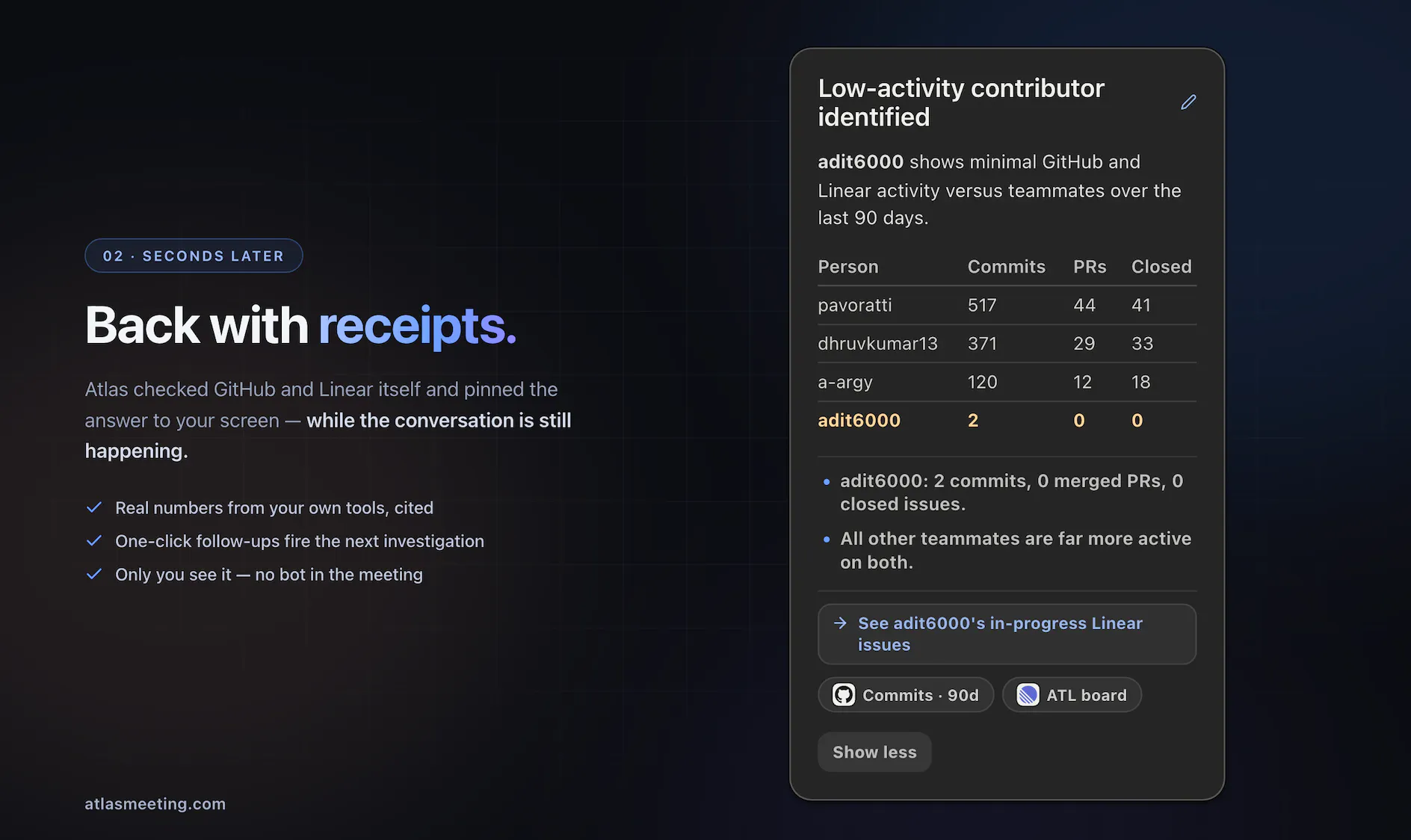Click adit6000's commit count 2
Viewport: 1411px width, 840px height.
click(x=973, y=421)
